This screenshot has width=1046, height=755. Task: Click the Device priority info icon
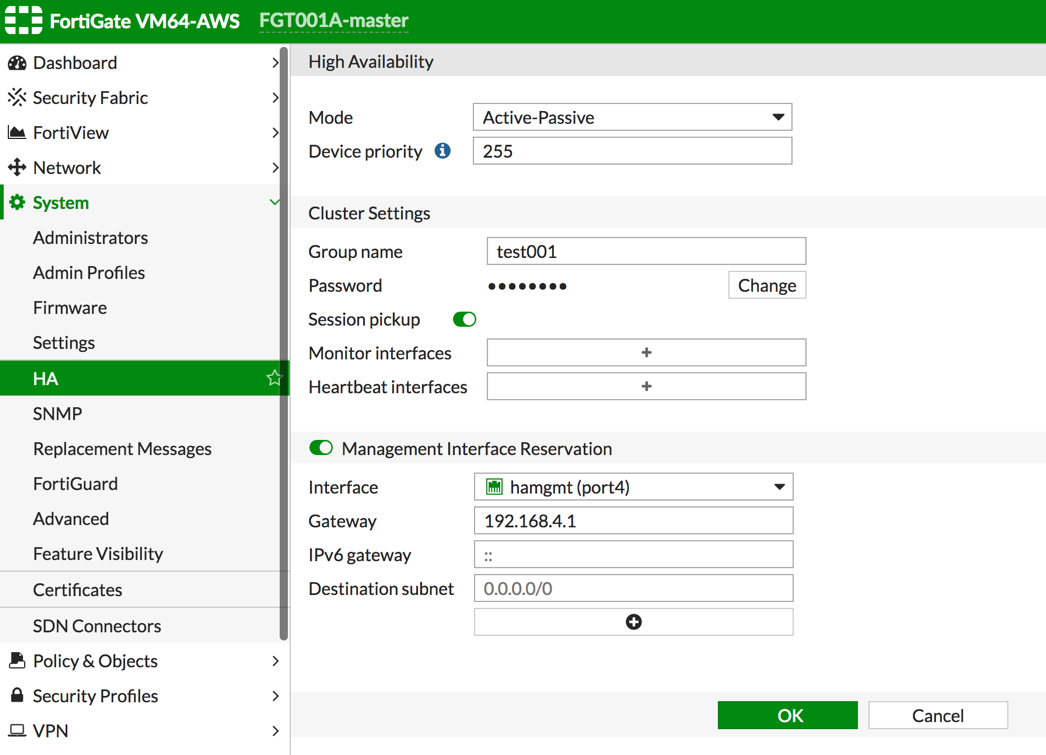442,151
